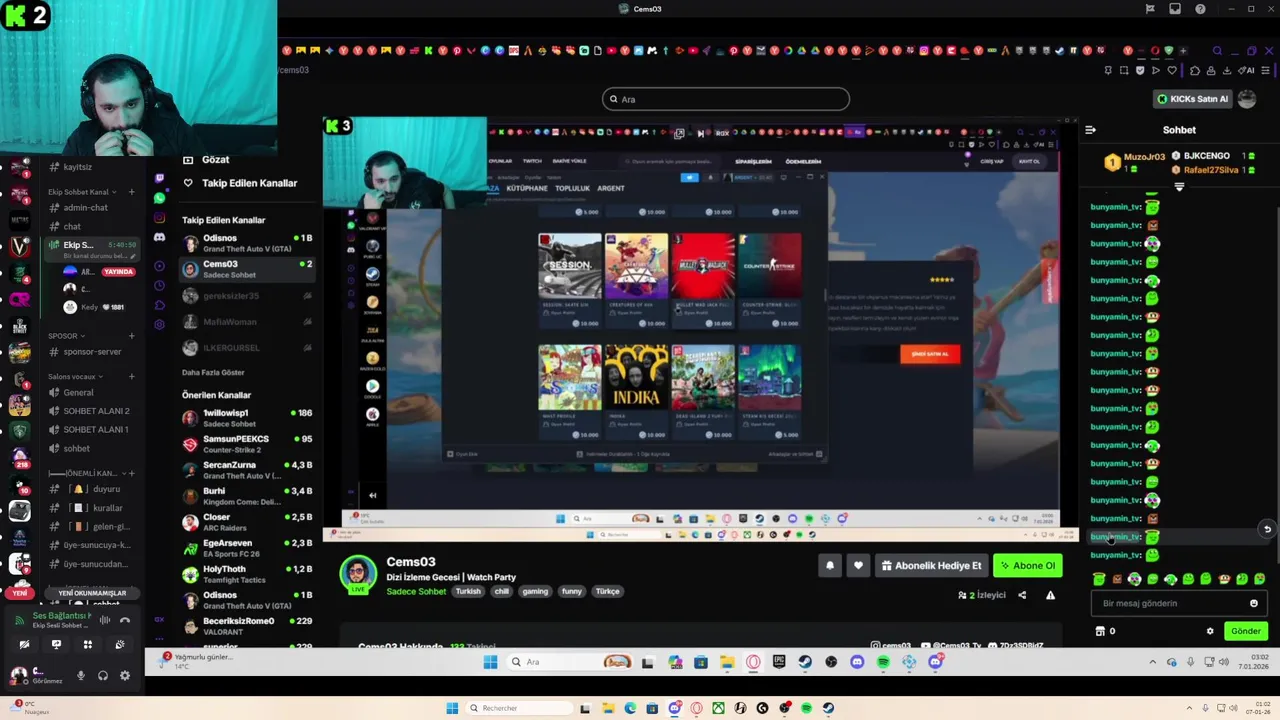Collapse the Kick player sidebar arrow
This screenshot has width=1280, height=720.
point(372,495)
